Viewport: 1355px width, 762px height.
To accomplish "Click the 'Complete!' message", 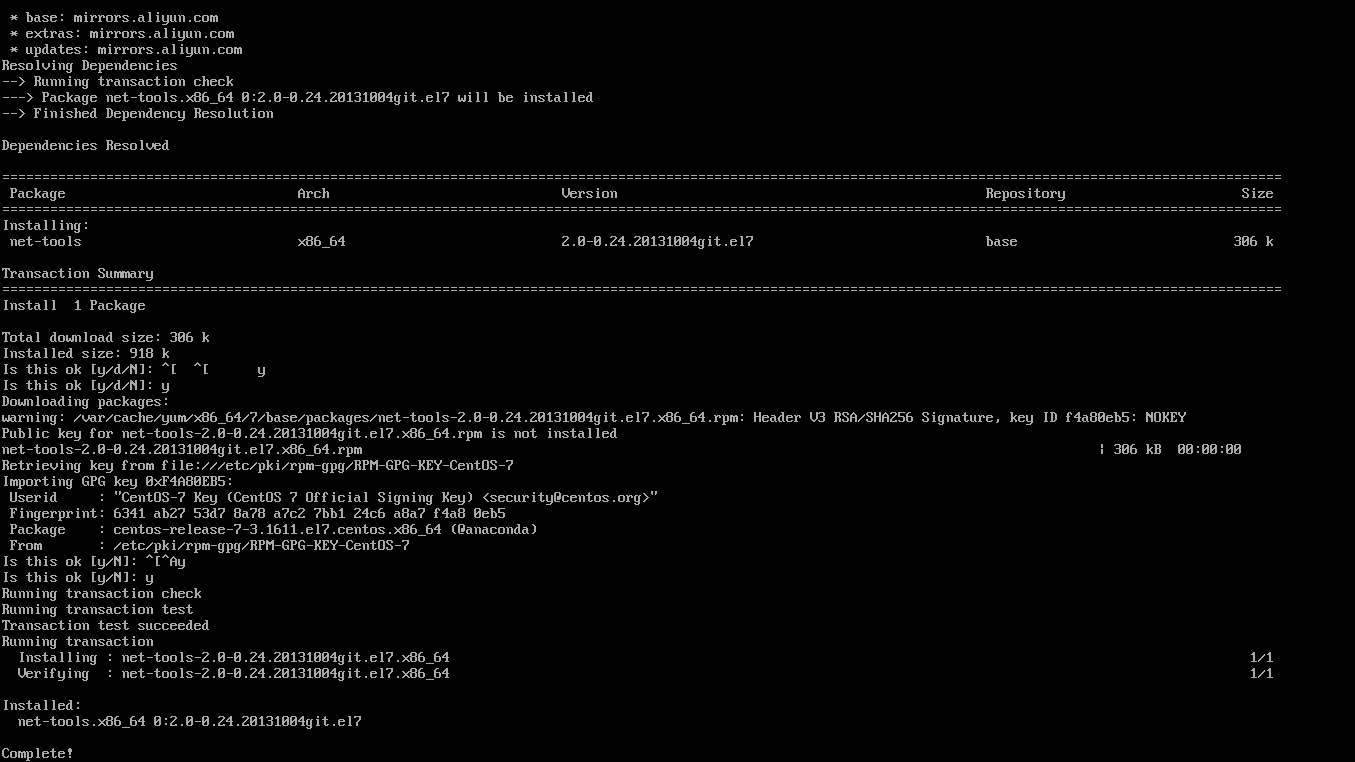I will [x=38, y=753].
